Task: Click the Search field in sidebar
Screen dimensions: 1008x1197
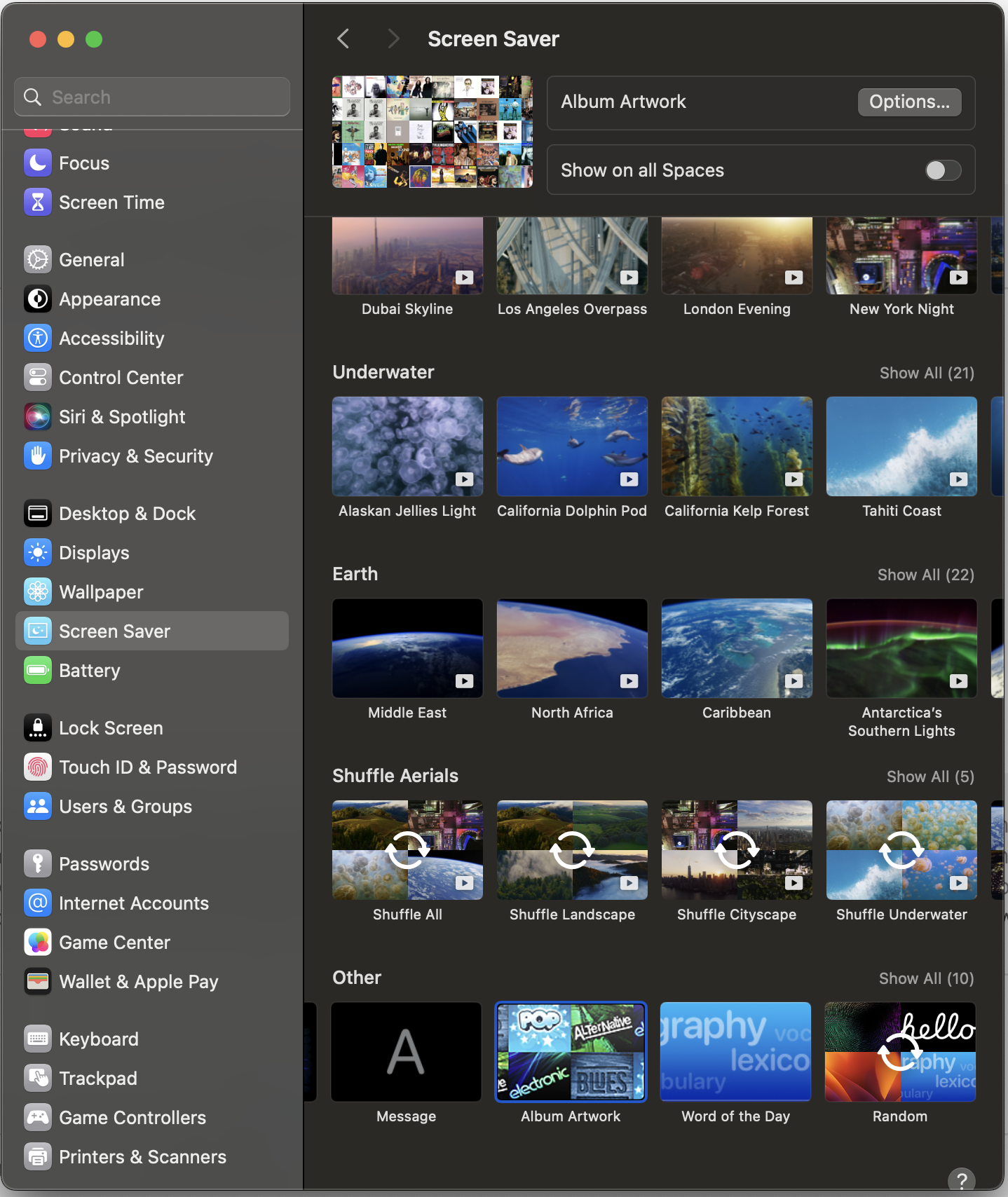Action: (152, 97)
